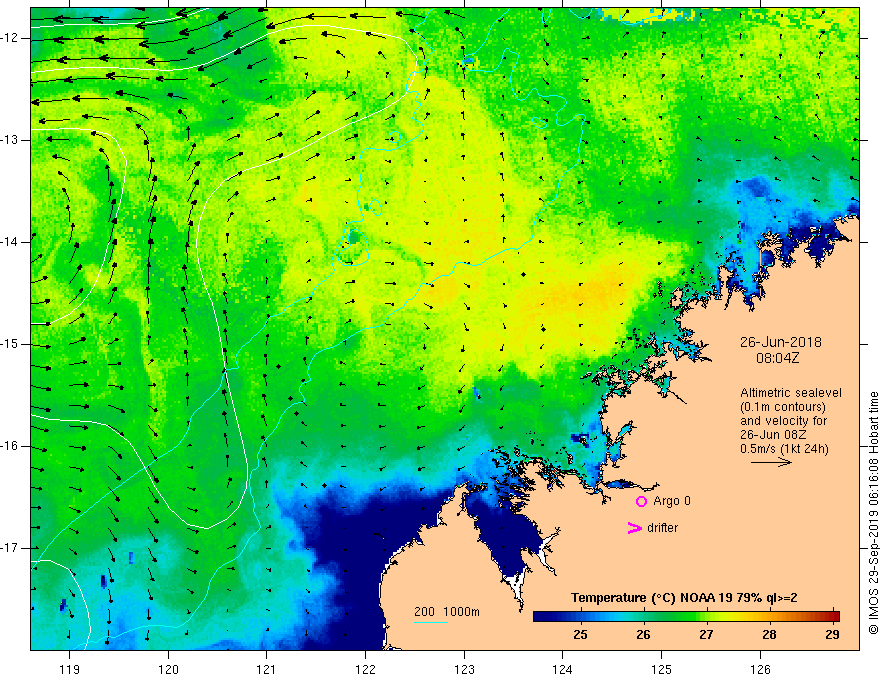Click the 'Argo 0' legend label
Viewport: 880px width, 680px height.
pos(672,501)
